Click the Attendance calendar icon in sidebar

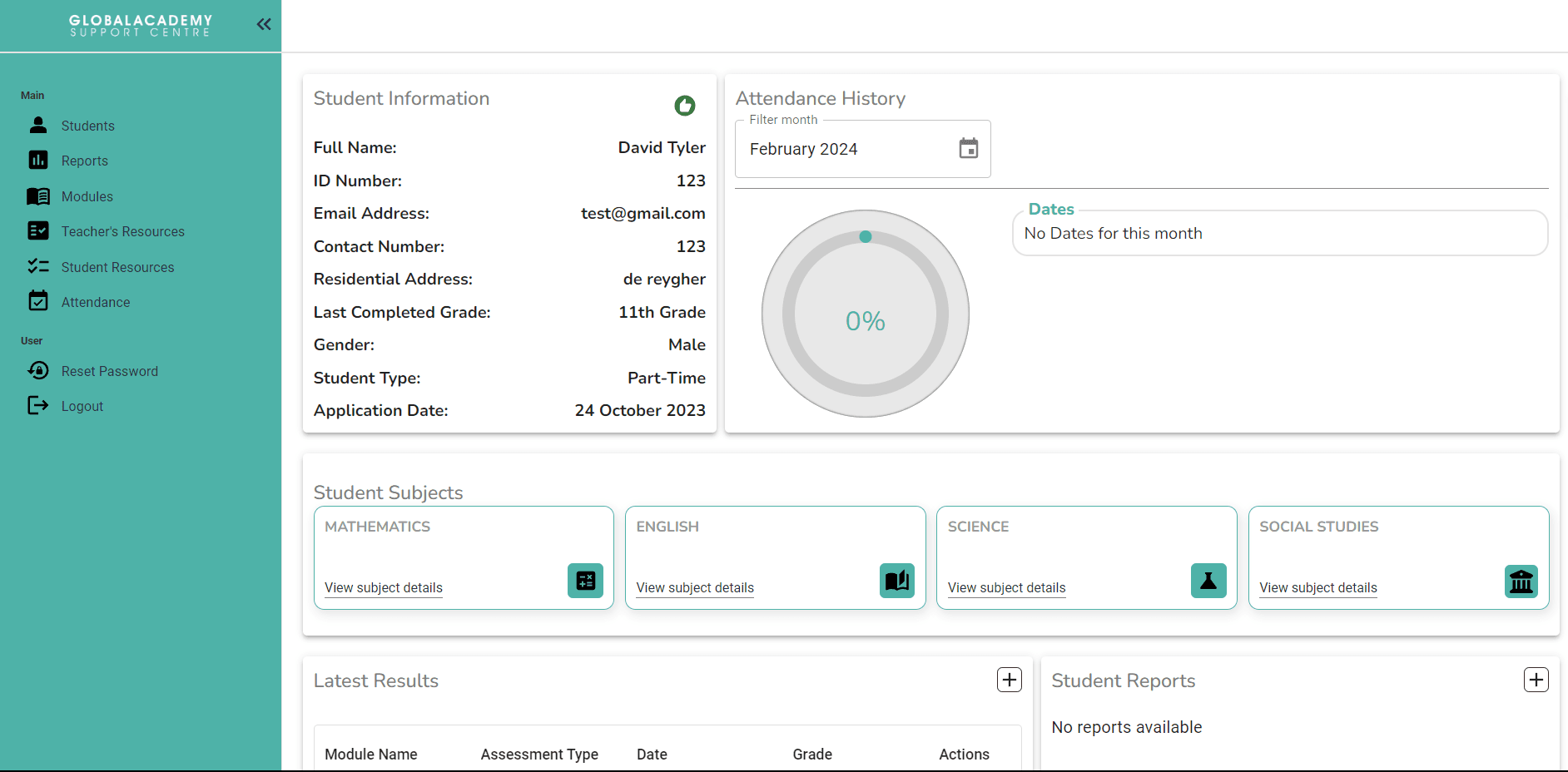point(38,300)
